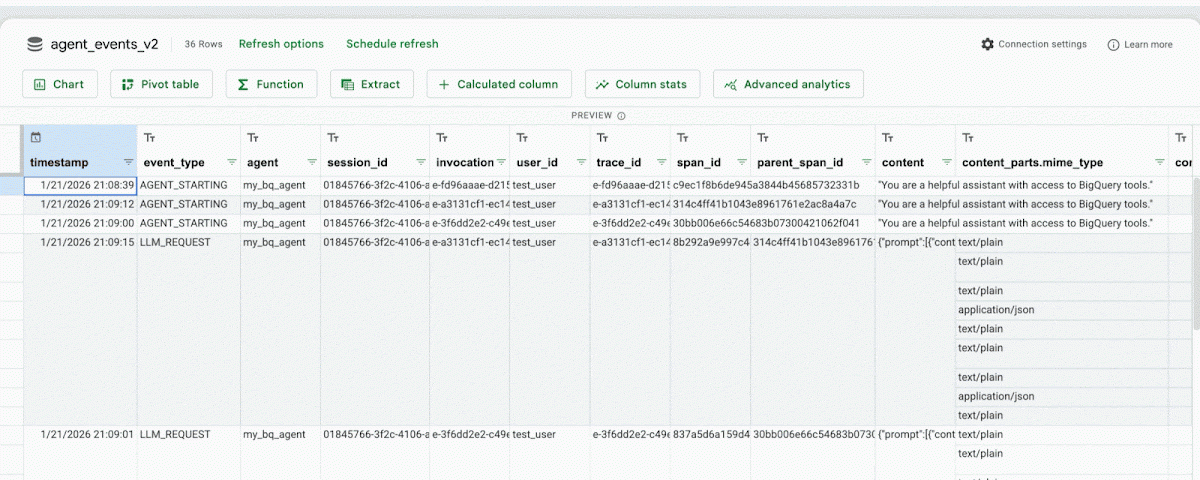1200x480 pixels.
Task: Select the 1/21/2026 21:09:12 timestamp cell
Action: [x=80, y=204]
